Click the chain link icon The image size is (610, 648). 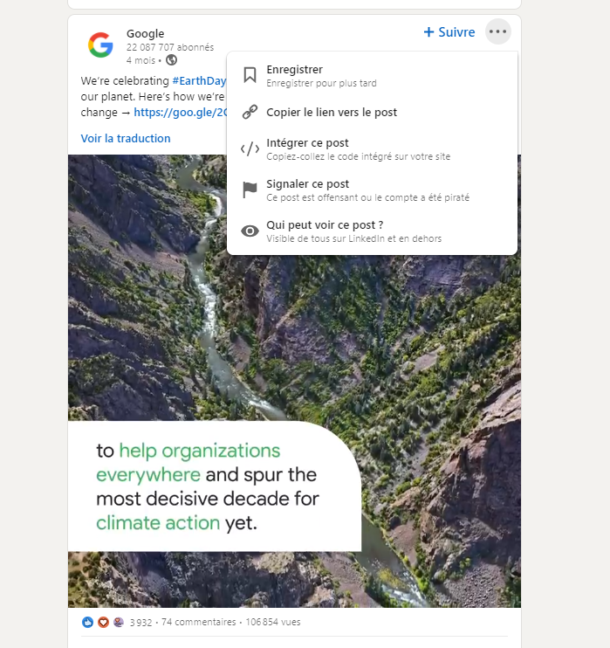[x=250, y=112]
